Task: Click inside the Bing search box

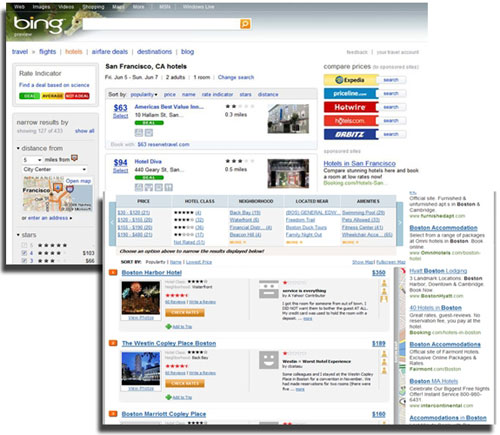Action: (x=161, y=24)
